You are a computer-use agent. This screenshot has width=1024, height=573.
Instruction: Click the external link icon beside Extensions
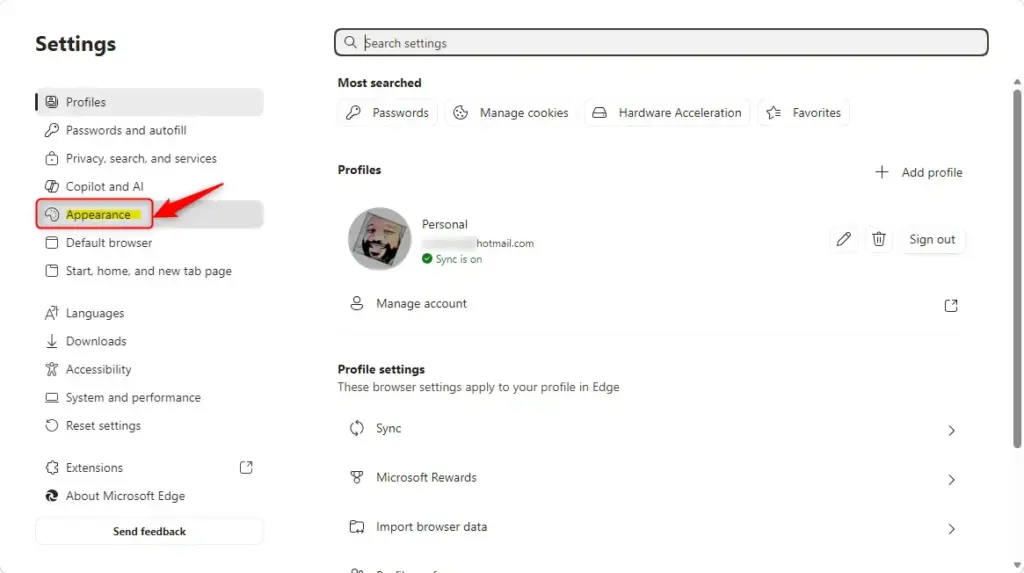point(246,467)
